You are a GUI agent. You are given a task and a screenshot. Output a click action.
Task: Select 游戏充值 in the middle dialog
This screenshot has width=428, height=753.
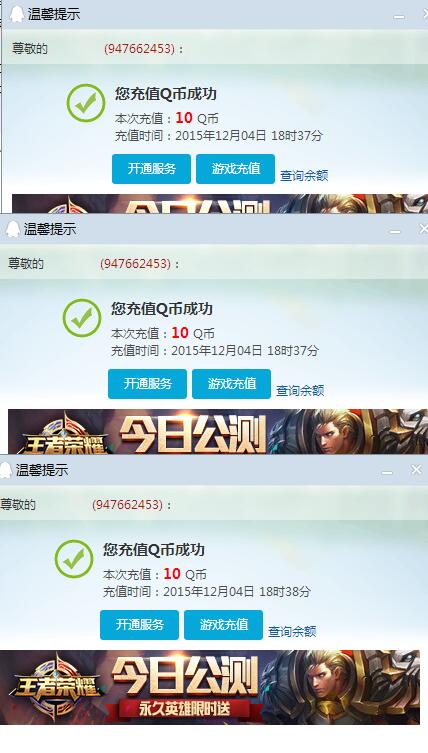(232, 384)
